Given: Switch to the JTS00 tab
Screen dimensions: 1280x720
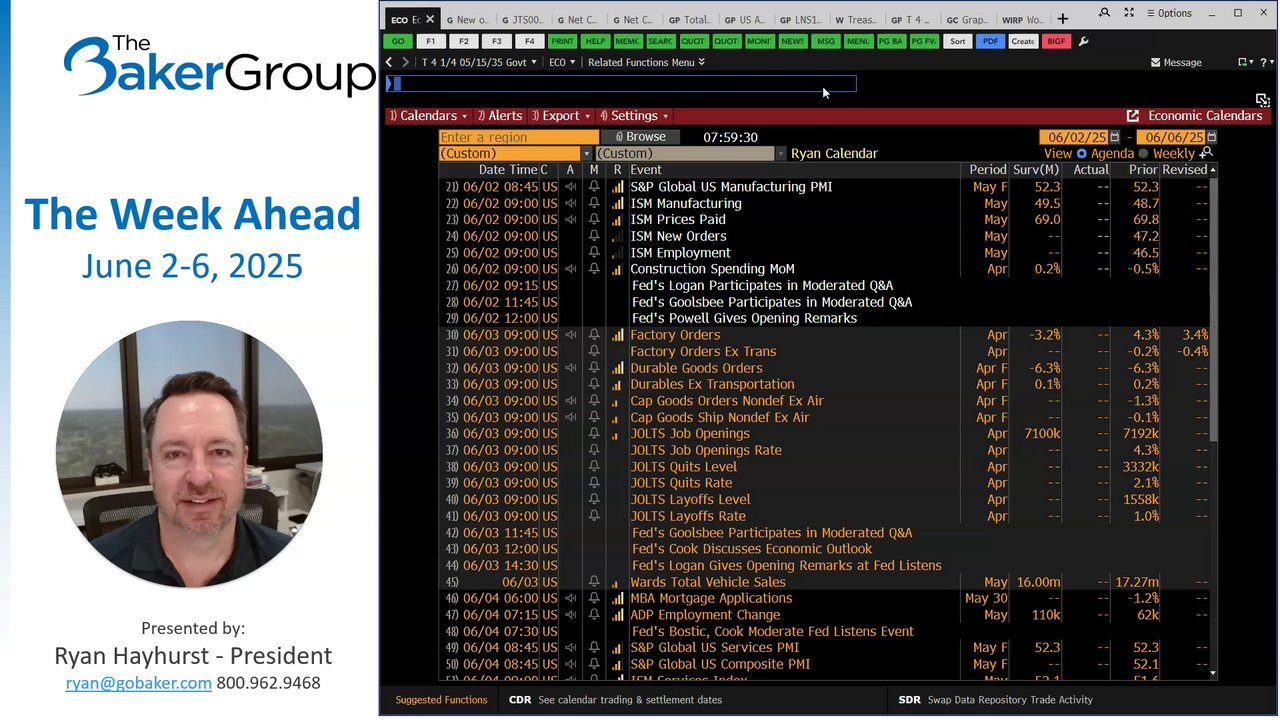Looking at the screenshot, I should point(523,19).
